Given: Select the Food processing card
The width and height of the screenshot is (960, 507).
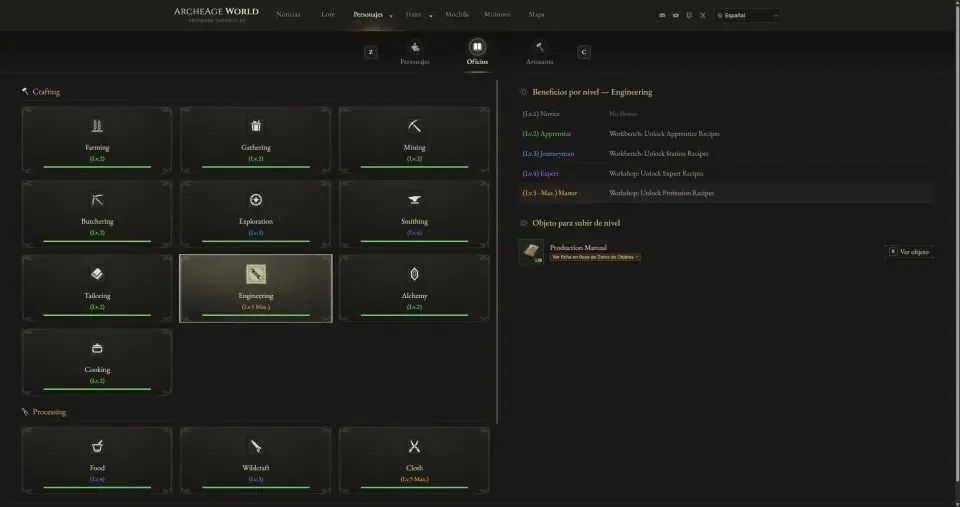Looking at the screenshot, I should click(97, 460).
